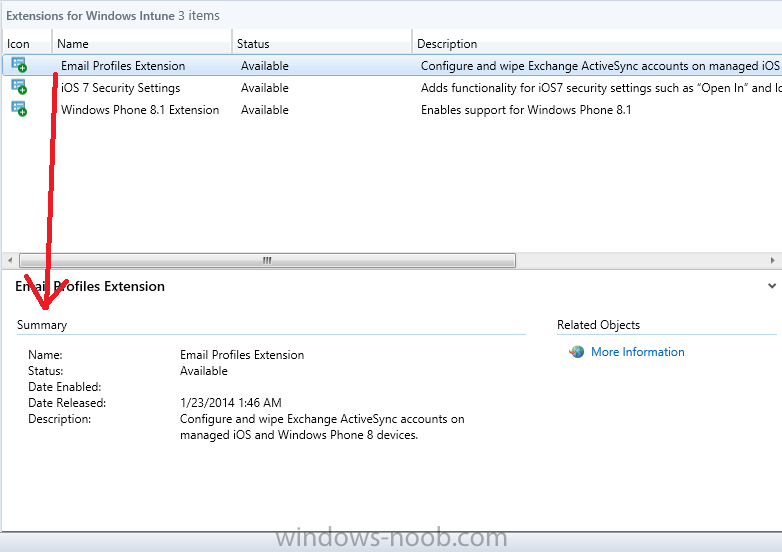Click the horizontal scrollbar left arrow

tap(10, 260)
